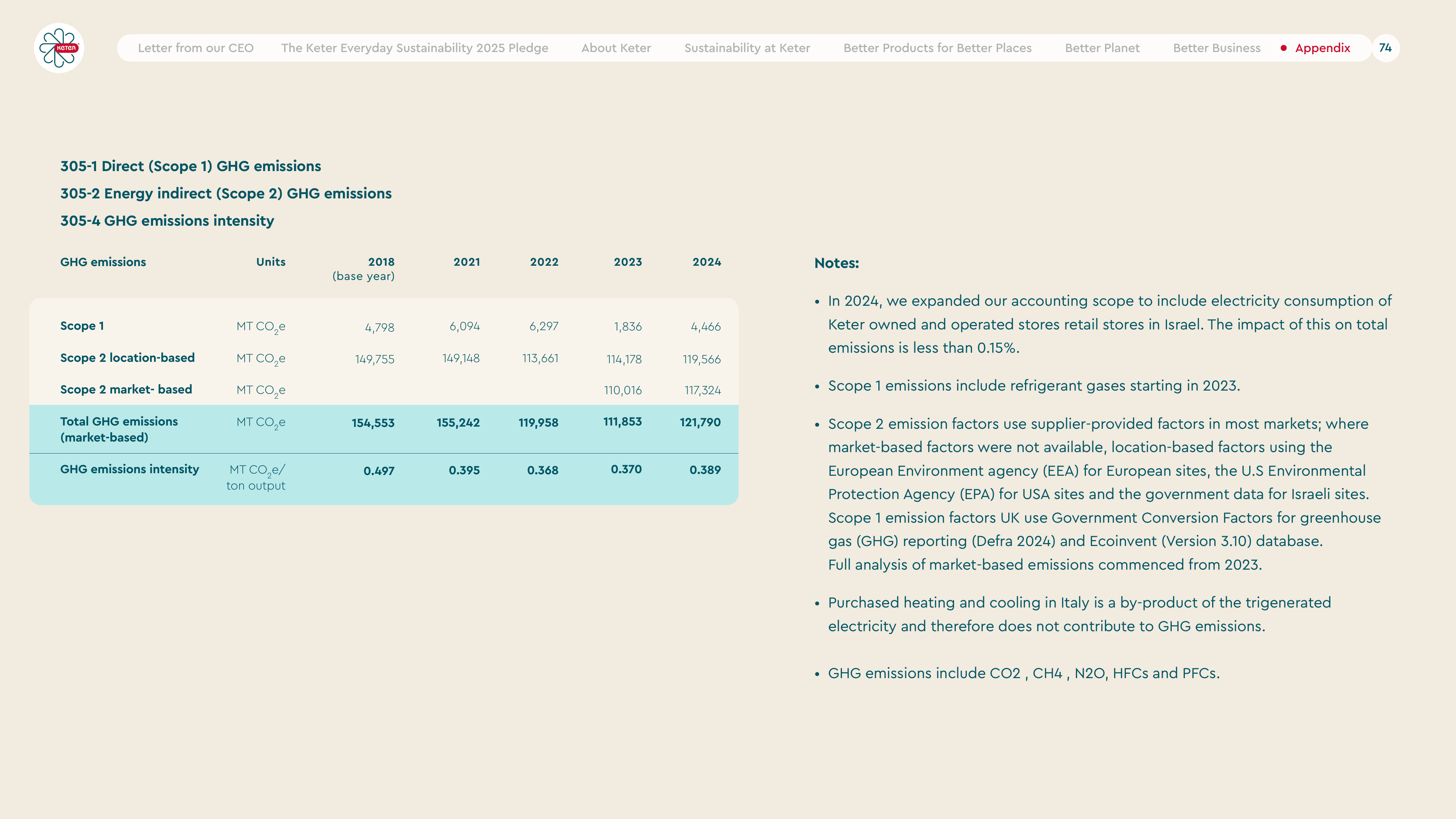Click the Keter flower logo
The width and height of the screenshot is (1456, 819).
click(x=59, y=48)
